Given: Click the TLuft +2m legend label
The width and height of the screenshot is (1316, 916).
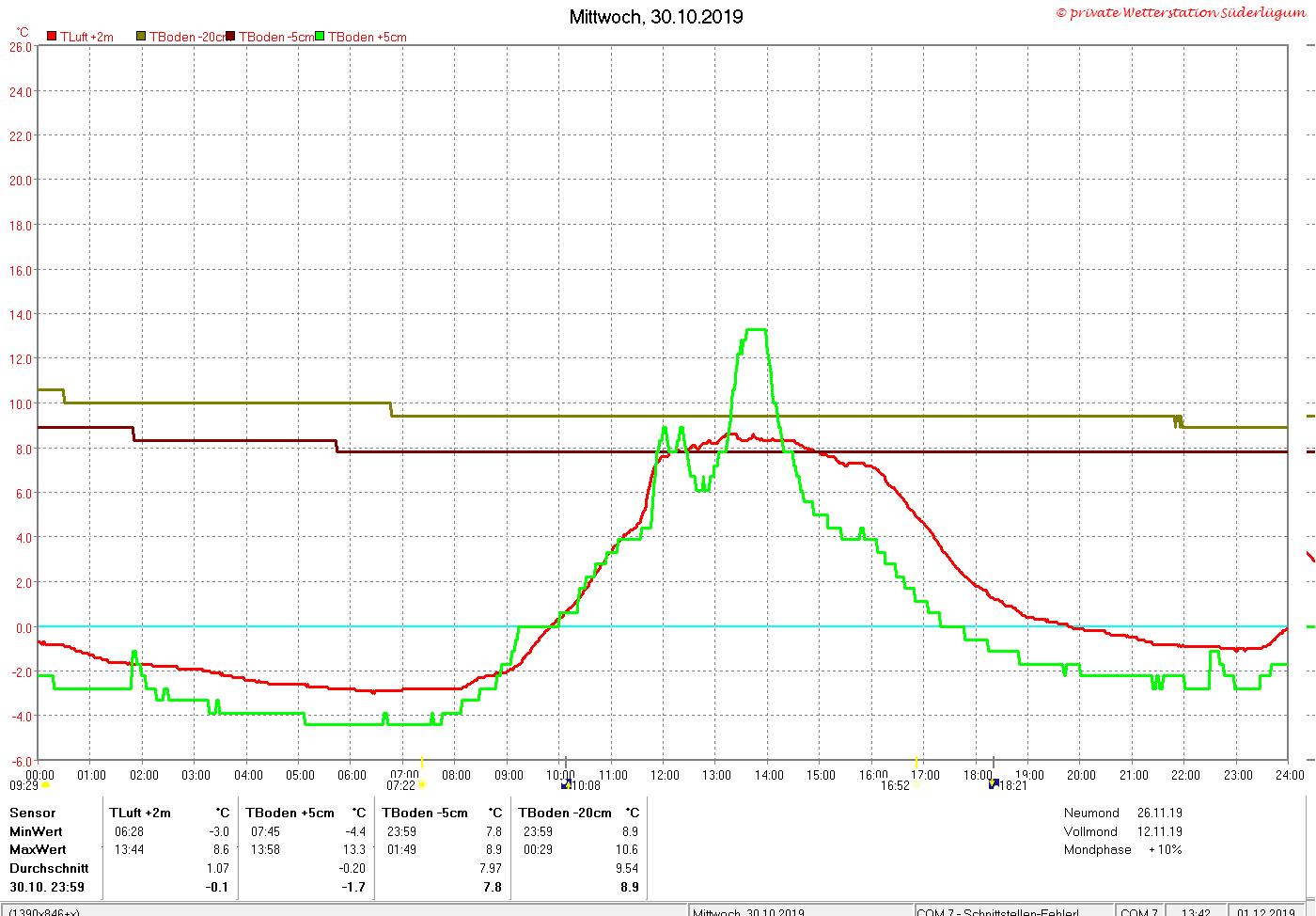Looking at the screenshot, I should 86,37.
